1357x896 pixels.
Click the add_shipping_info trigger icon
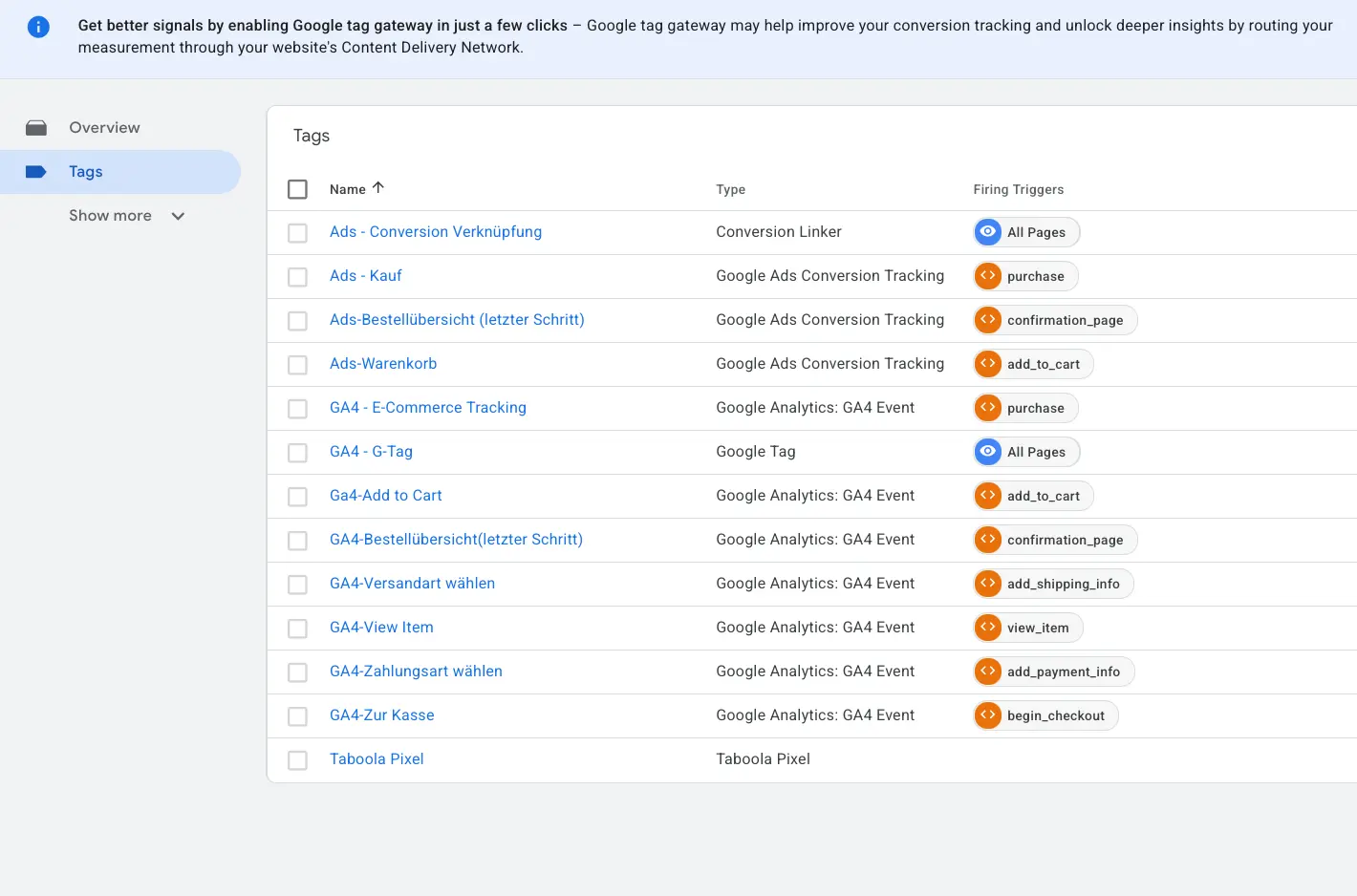click(x=988, y=584)
